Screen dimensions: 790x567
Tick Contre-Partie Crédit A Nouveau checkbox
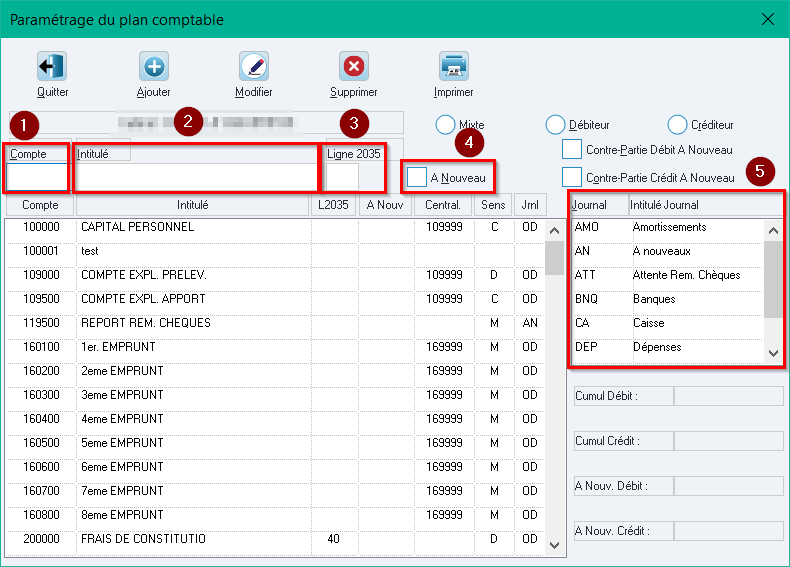572,177
